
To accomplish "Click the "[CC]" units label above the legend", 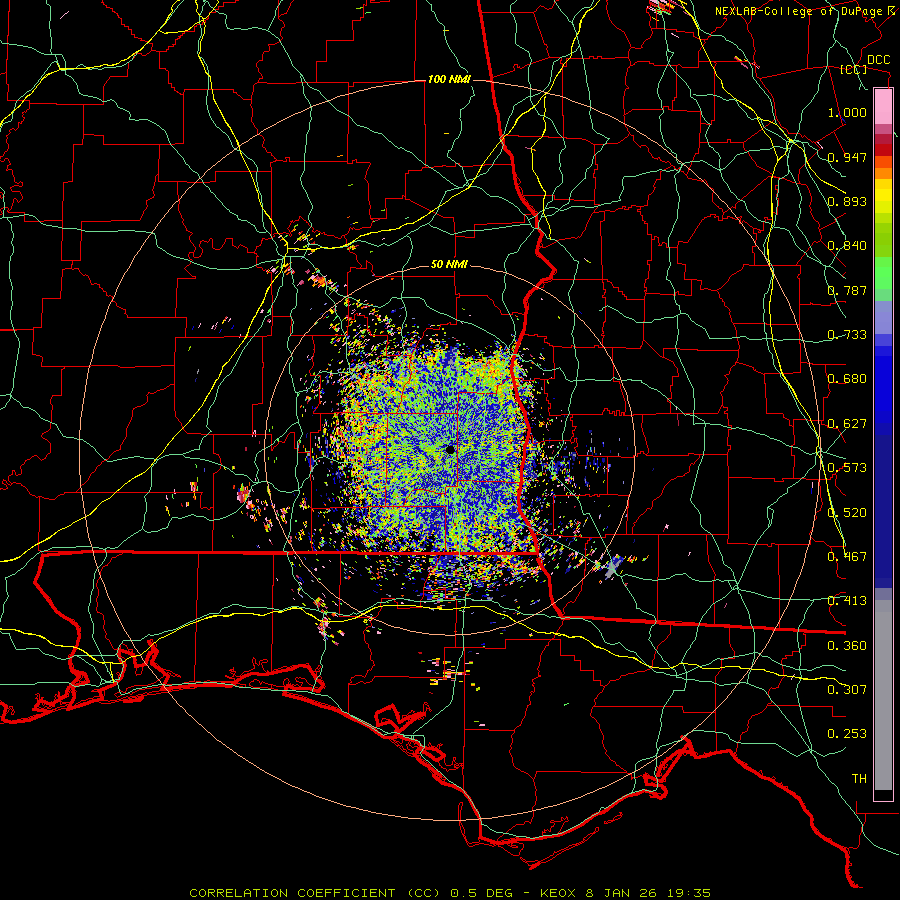I will click(x=853, y=69).
